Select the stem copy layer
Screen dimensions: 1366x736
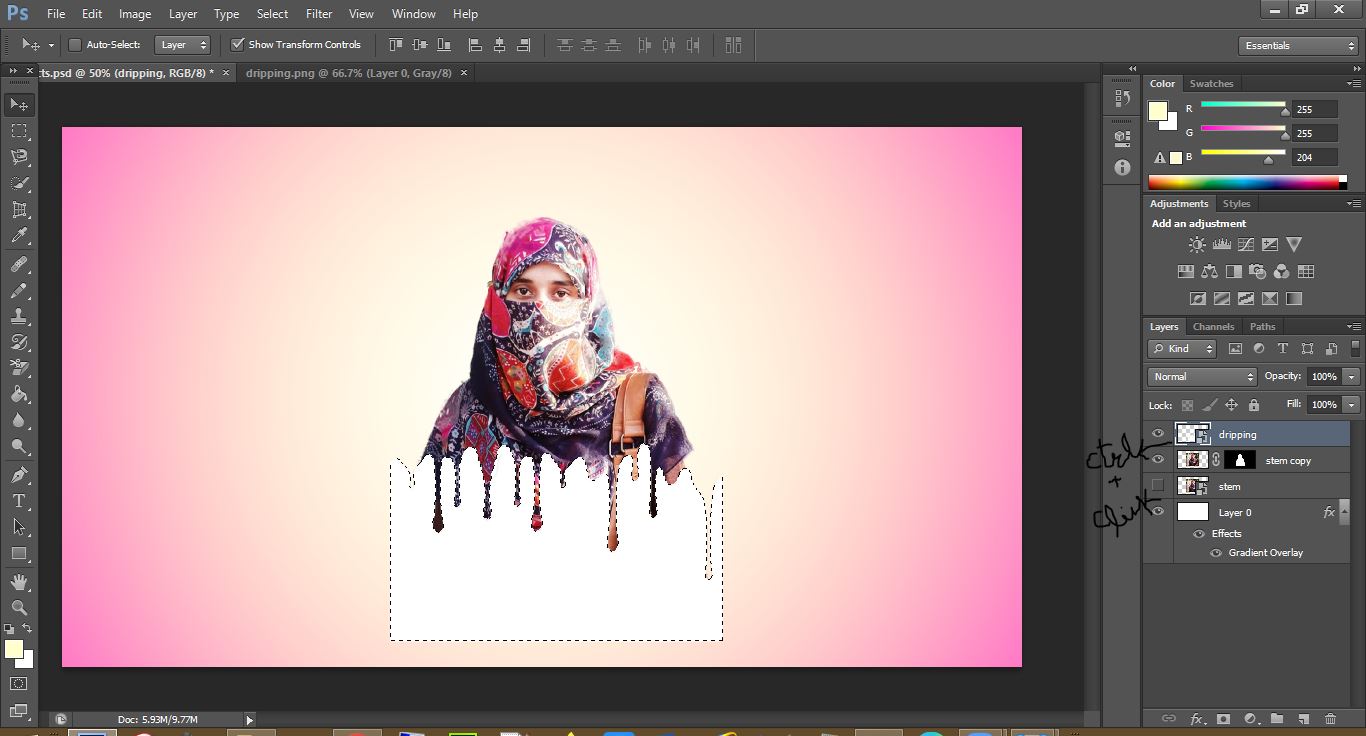1288,461
